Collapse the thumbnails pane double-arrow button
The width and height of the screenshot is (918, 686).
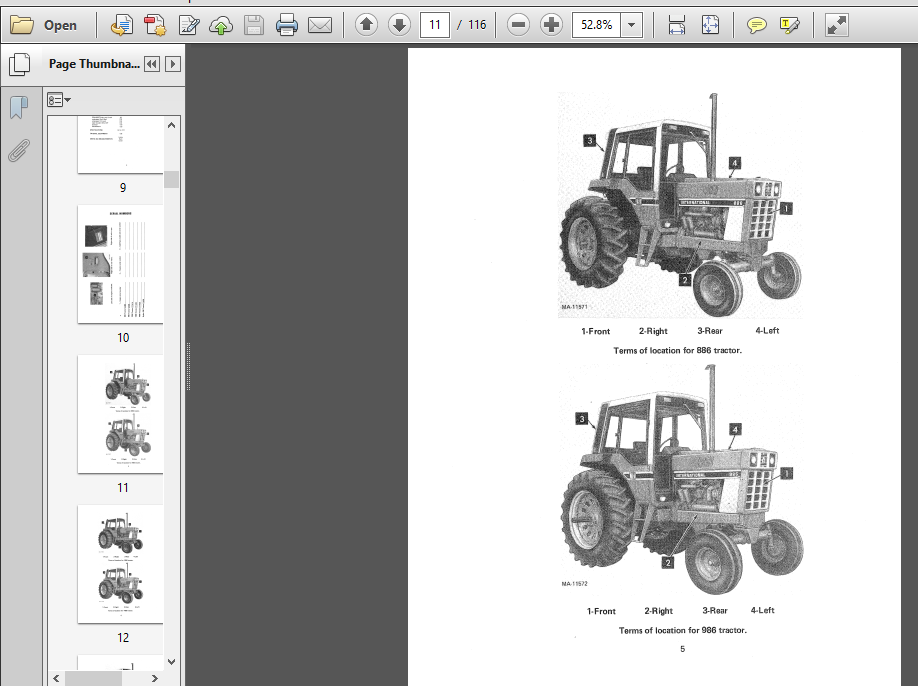[x=152, y=64]
